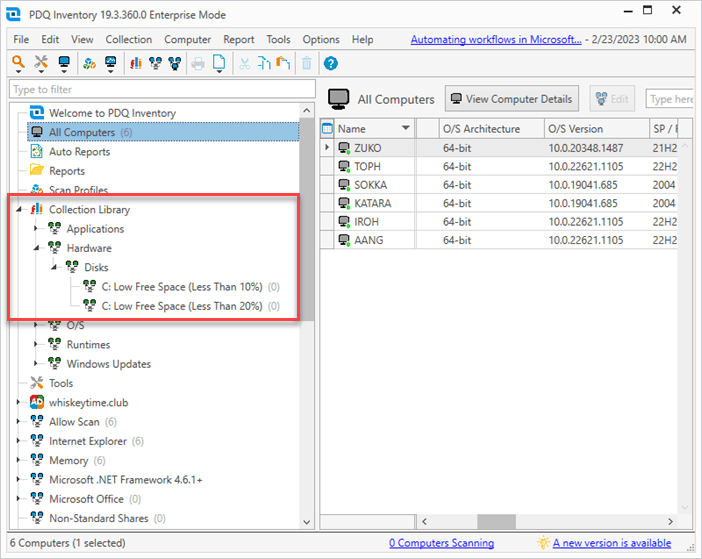Click the Edit collection button
The height and width of the screenshot is (559, 702).
point(612,99)
